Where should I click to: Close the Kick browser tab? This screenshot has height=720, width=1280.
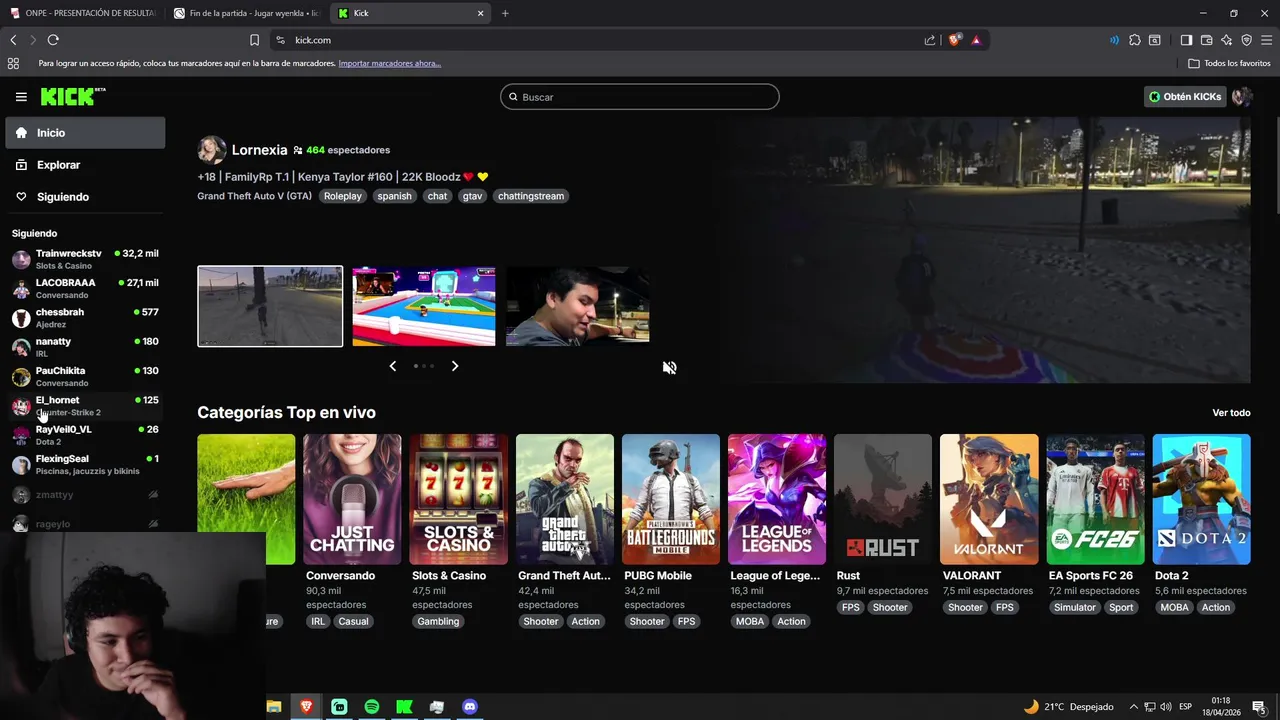click(x=480, y=13)
